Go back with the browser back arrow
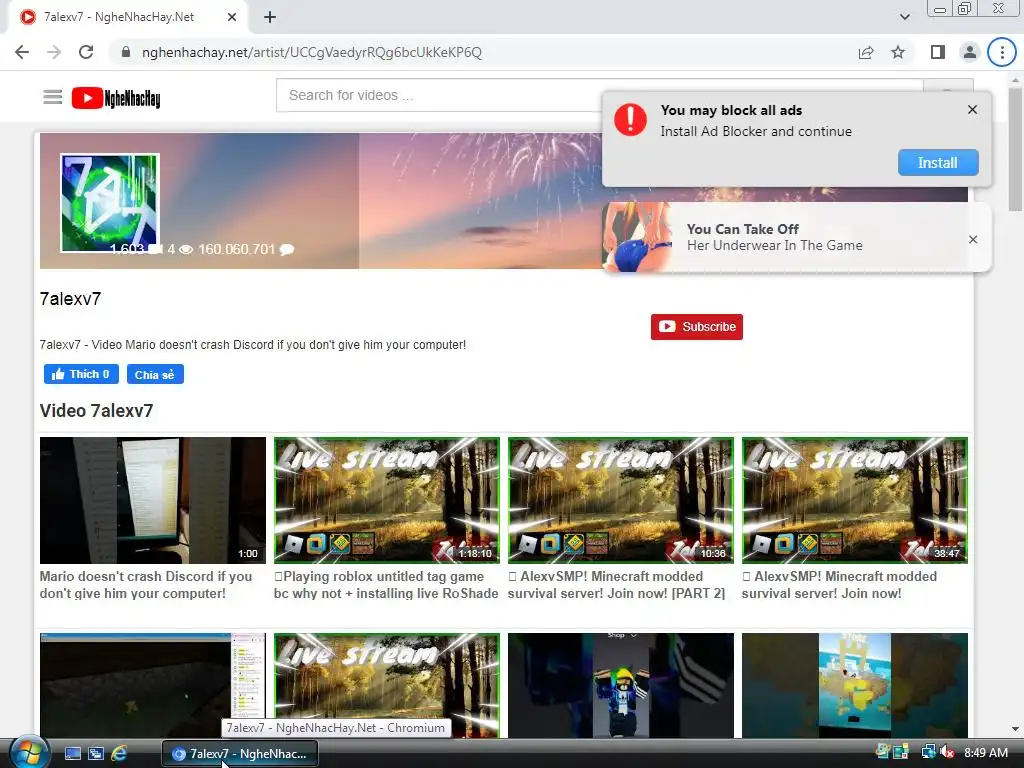This screenshot has width=1024, height=768. [x=22, y=52]
